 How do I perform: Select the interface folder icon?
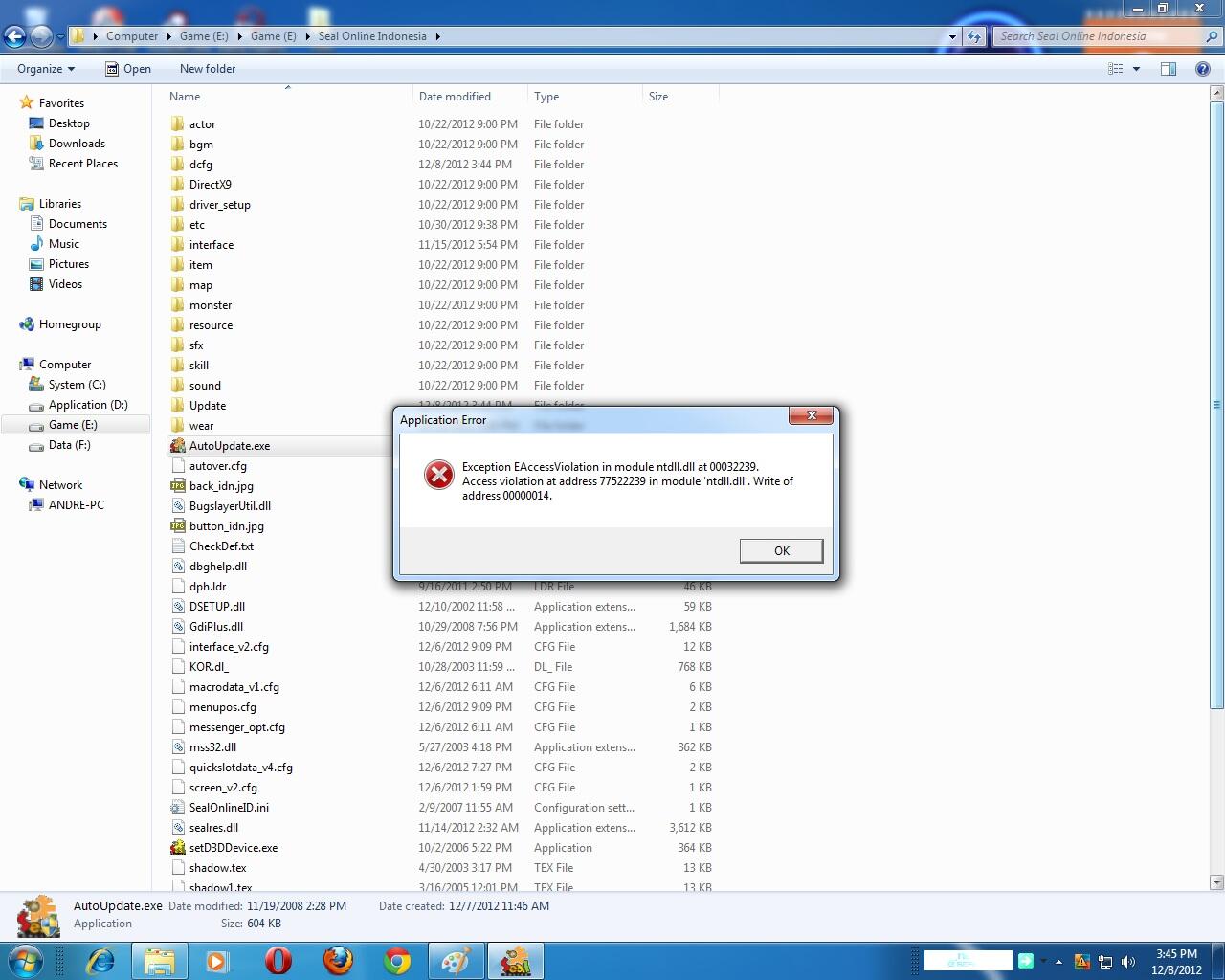(x=177, y=244)
